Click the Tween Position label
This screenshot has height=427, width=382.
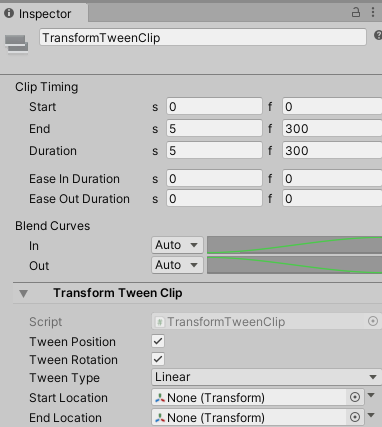click(x=72, y=342)
